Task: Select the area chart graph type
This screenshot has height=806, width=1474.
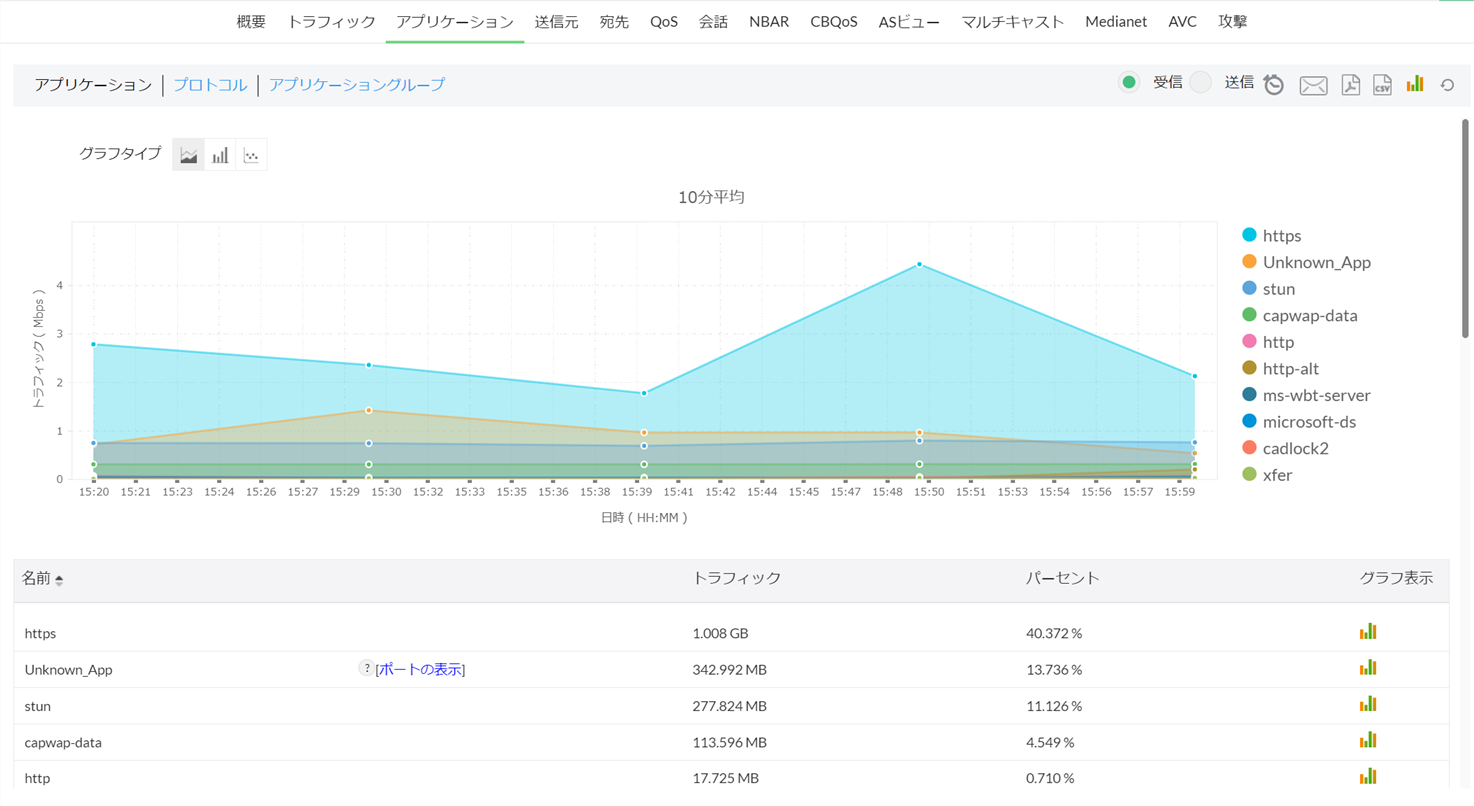Action: (x=188, y=155)
